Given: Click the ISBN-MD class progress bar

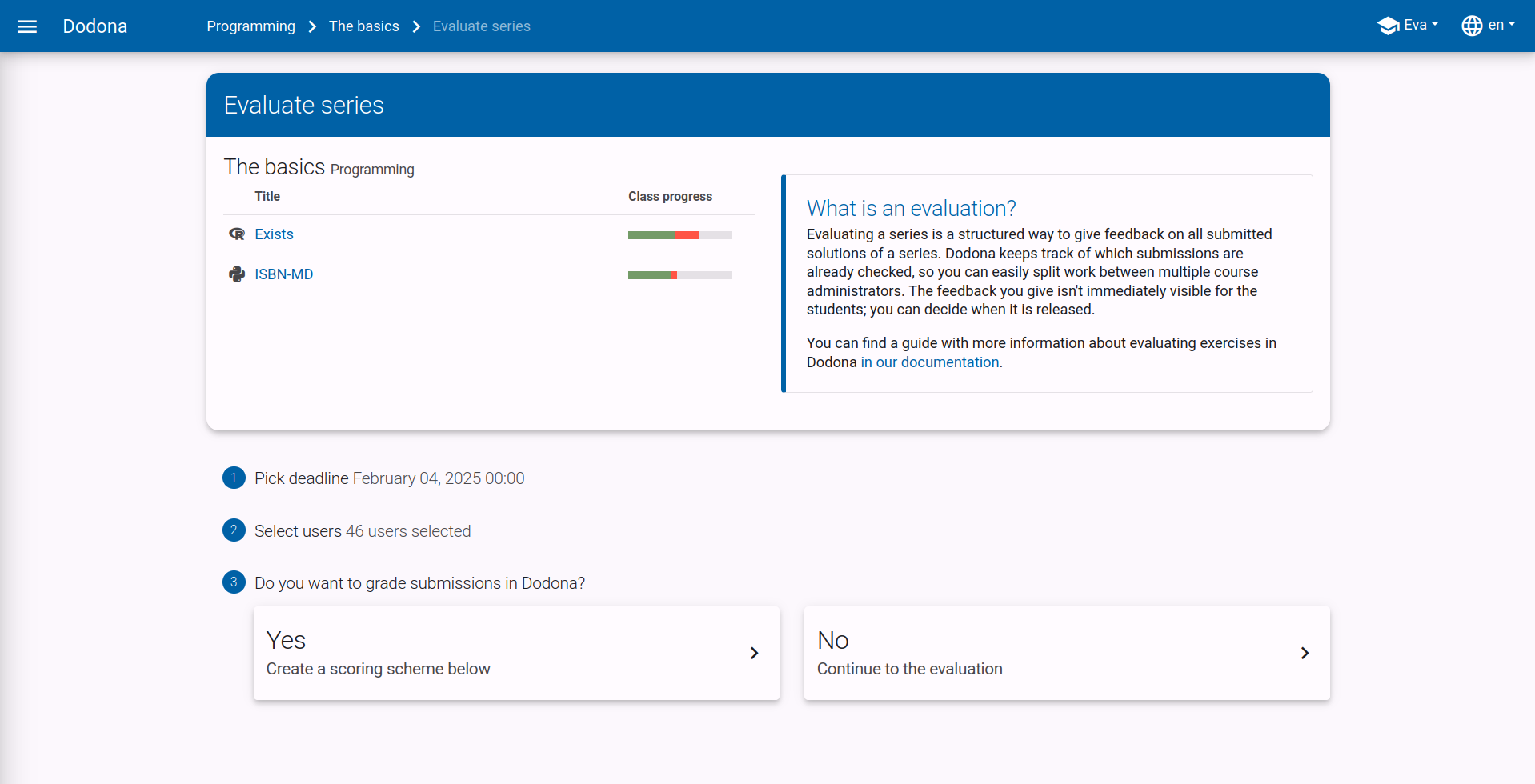Looking at the screenshot, I should (x=680, y=275).
